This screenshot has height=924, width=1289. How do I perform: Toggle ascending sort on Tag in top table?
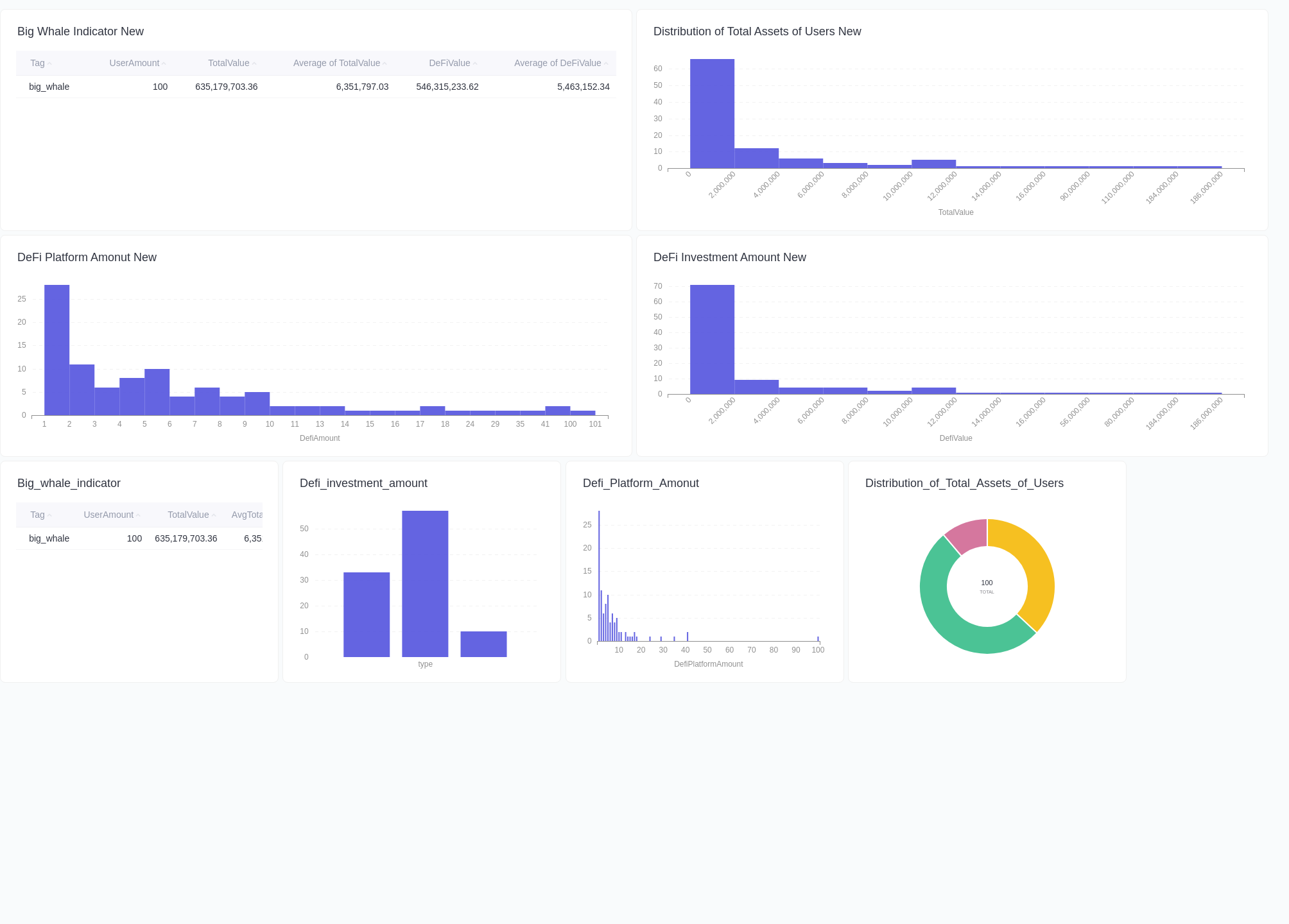pyautogui.click(x=51, y=63)
